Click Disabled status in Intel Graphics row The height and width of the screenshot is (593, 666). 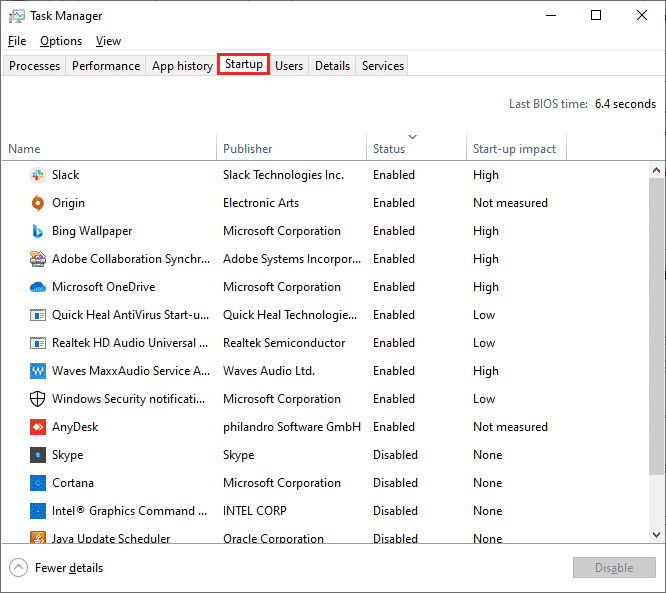(395, 511)
